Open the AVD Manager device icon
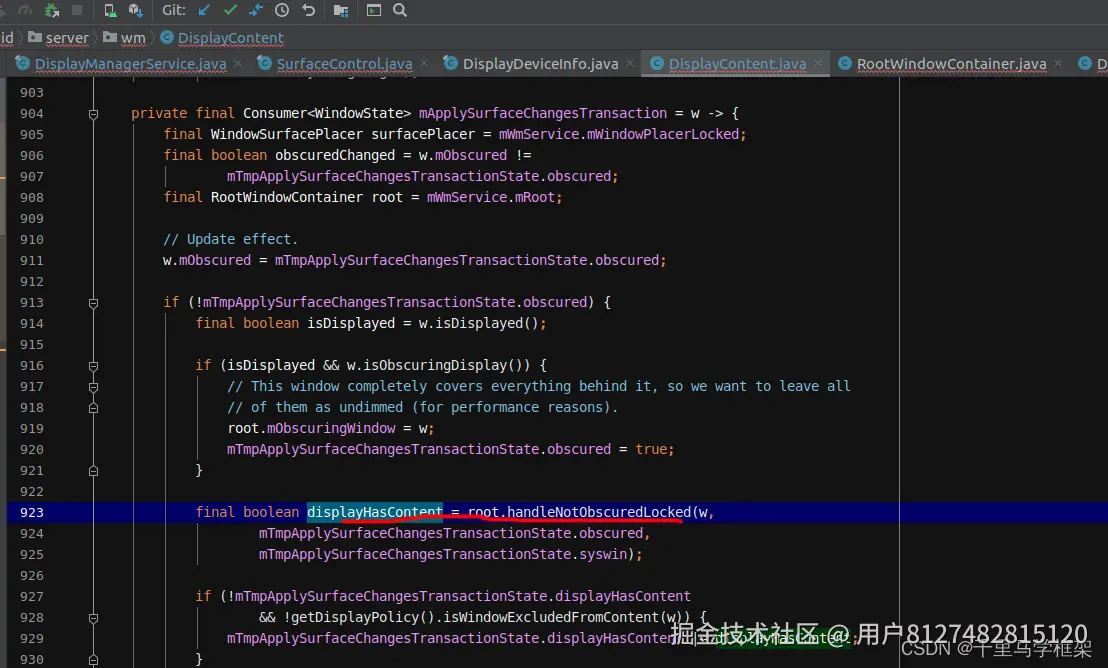1108x668 pixels. tap(110, 10)
